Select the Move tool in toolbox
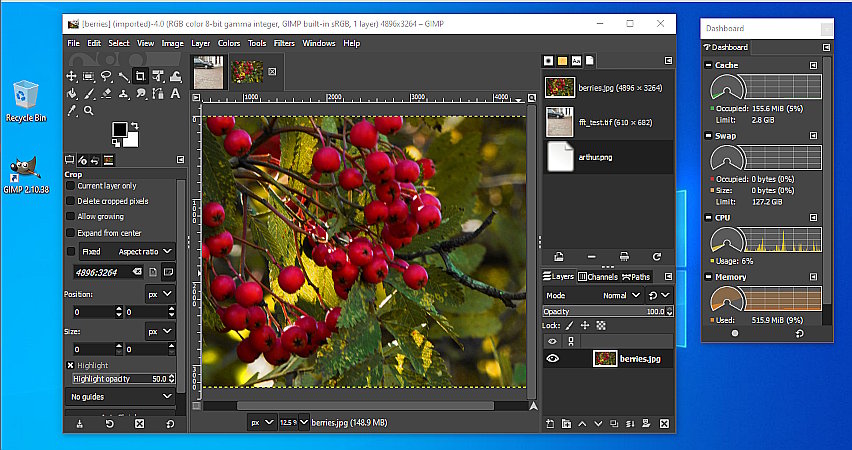The height and width of the screenshot is (450, 852). click(71, 76)
